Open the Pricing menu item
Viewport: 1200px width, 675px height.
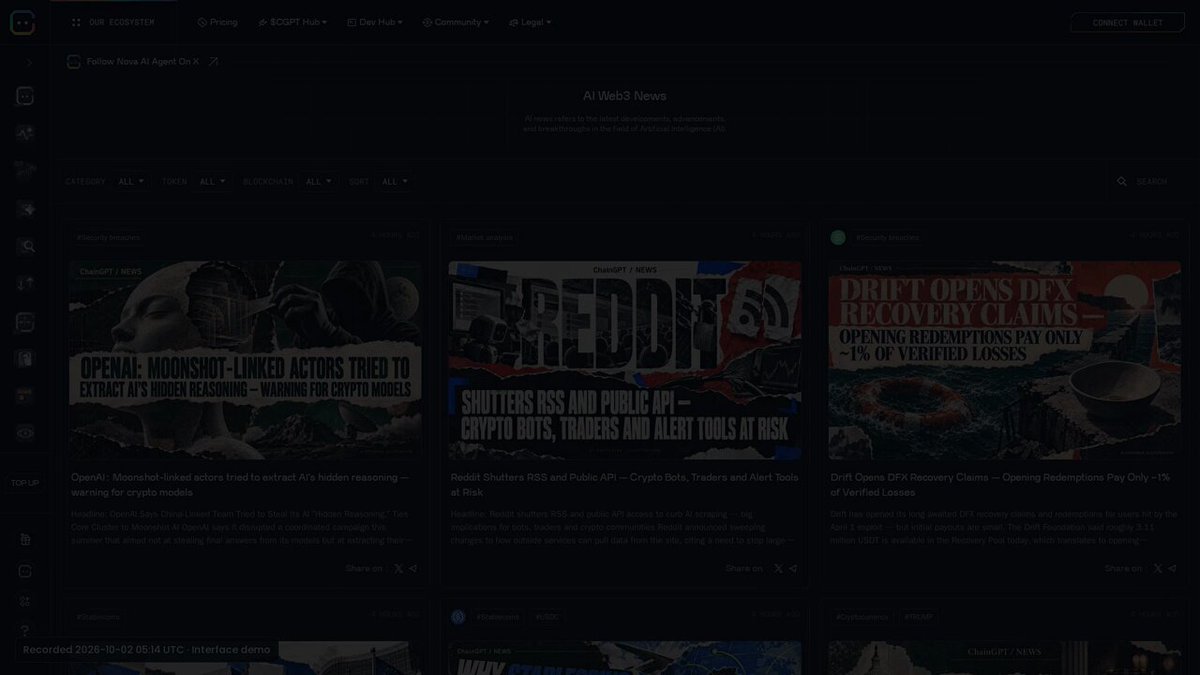click(x=217, y=22)
